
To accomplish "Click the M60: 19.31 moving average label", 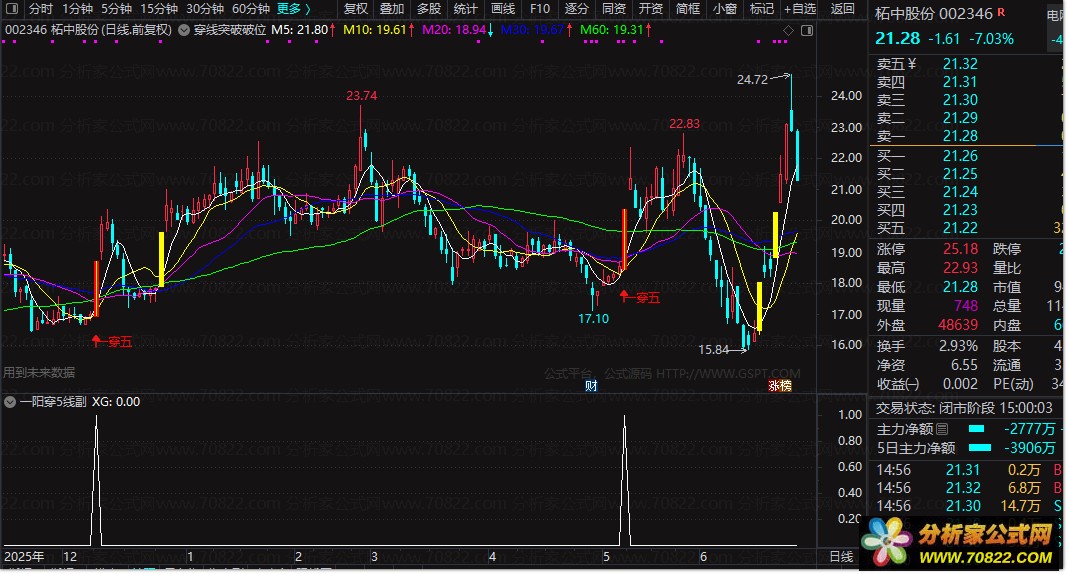I will [616, 30].
